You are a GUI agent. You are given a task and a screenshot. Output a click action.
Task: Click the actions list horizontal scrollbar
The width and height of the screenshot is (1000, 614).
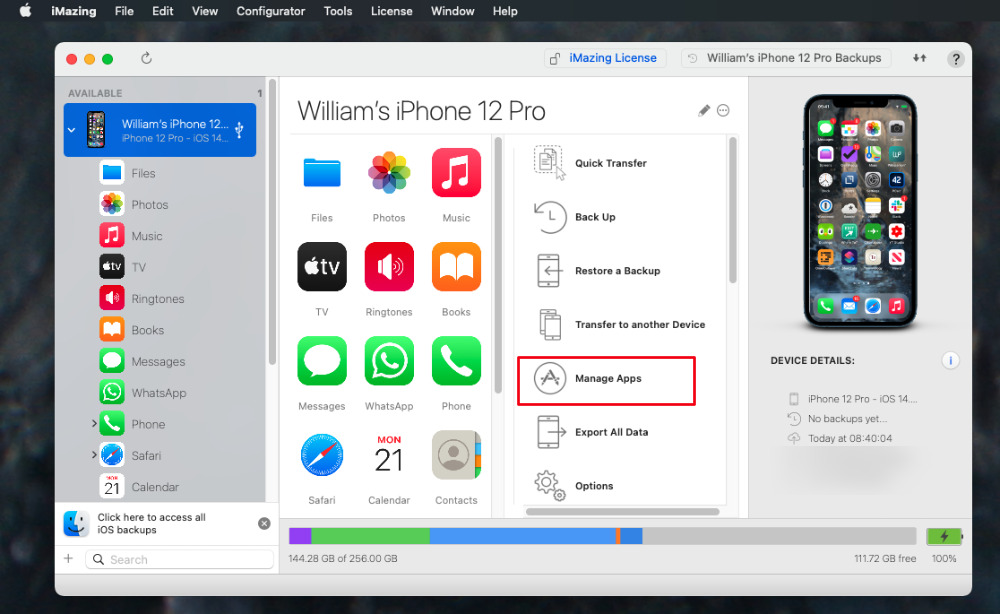point(622,511)
